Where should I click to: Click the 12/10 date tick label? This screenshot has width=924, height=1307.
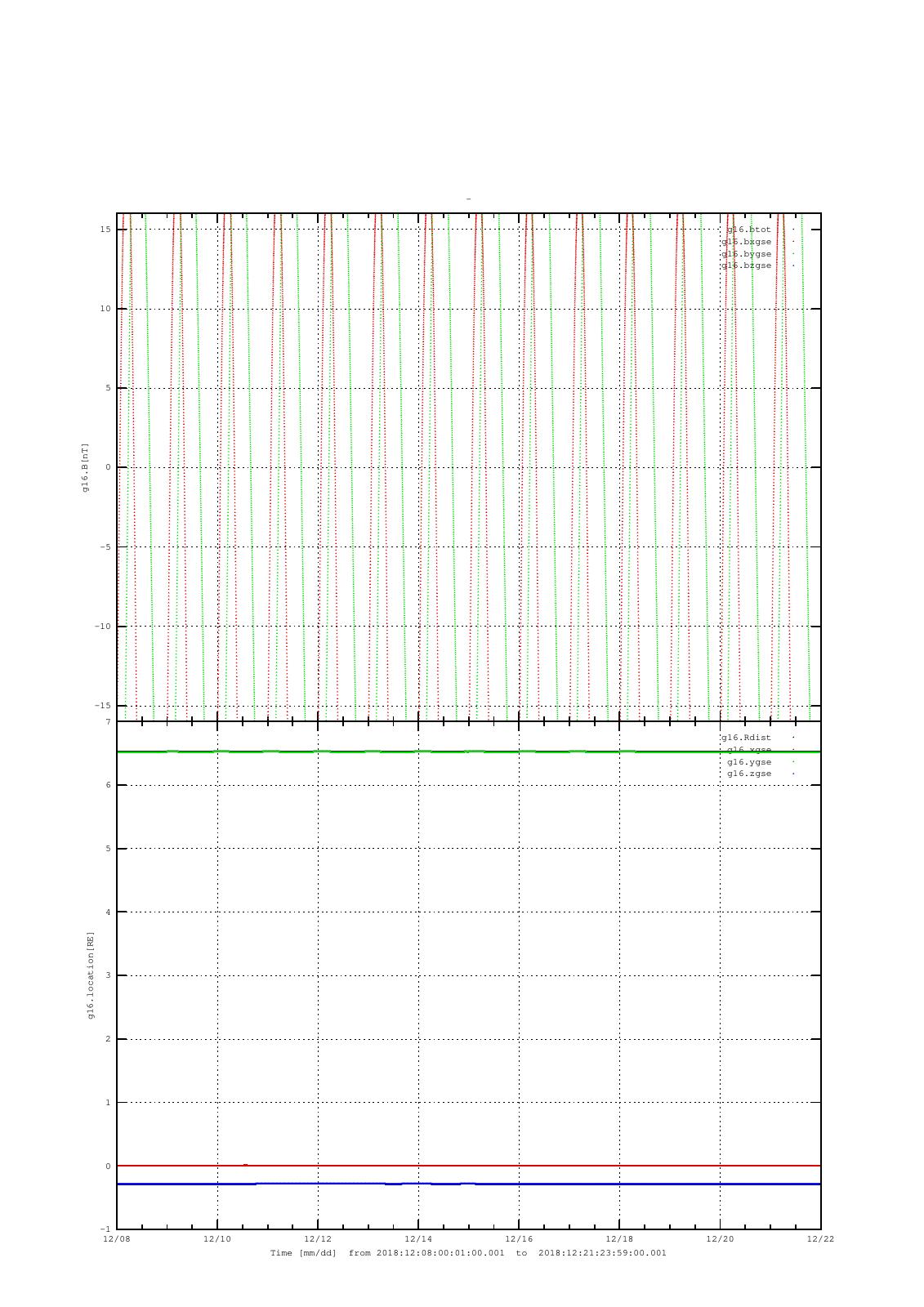216,1239
